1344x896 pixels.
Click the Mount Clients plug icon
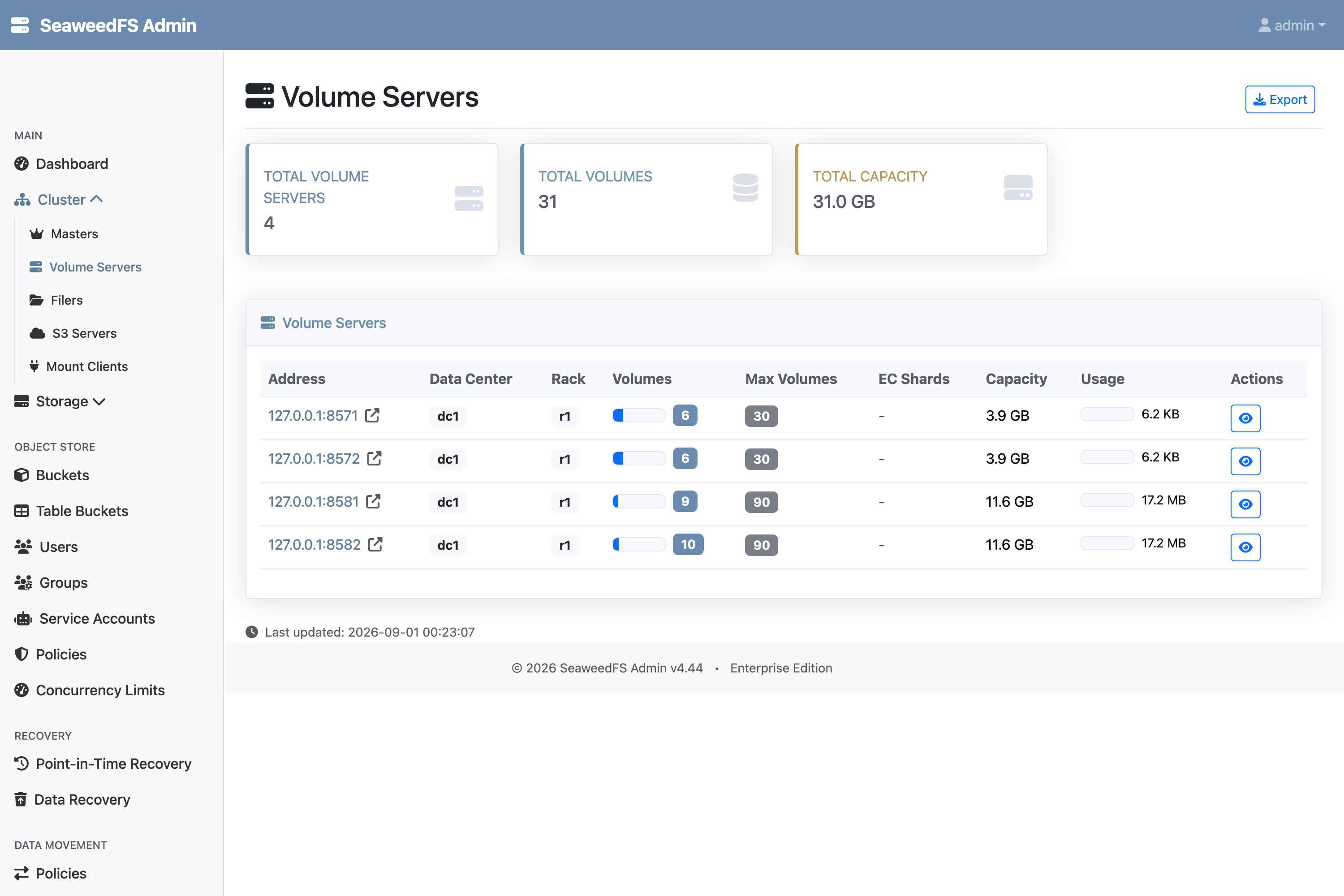click(34, 366)
